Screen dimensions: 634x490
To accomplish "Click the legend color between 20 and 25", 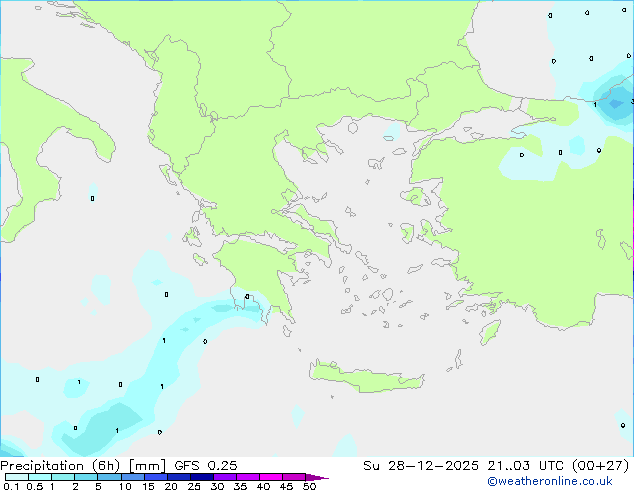I will tap(178, 477).
